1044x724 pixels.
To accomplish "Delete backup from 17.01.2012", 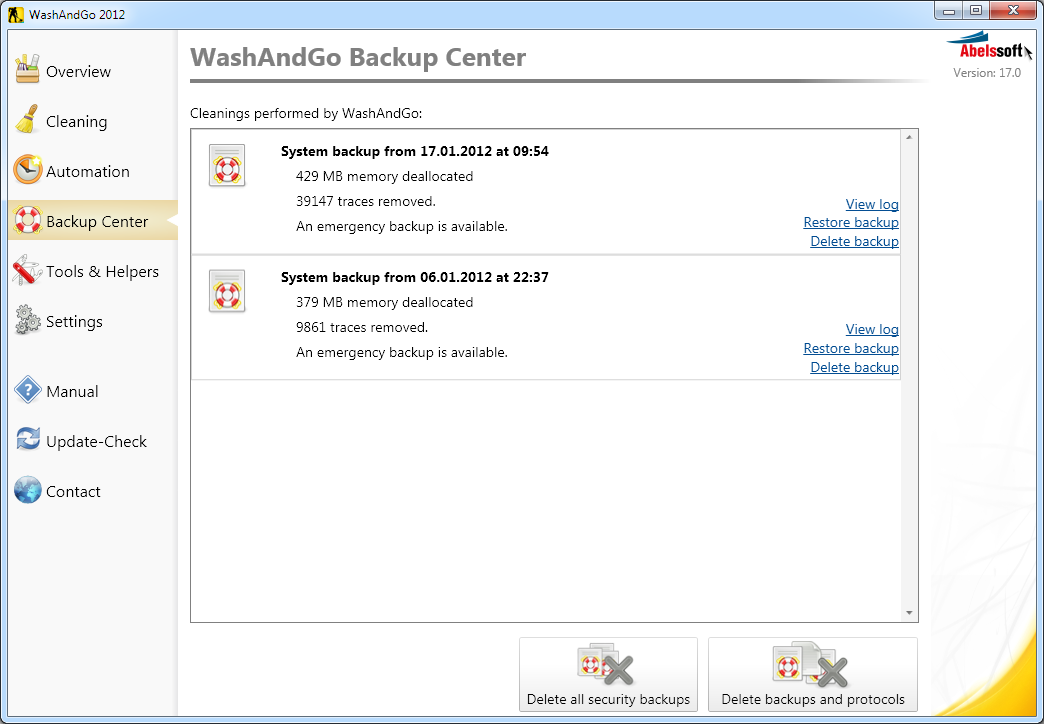I will point(854,241).
